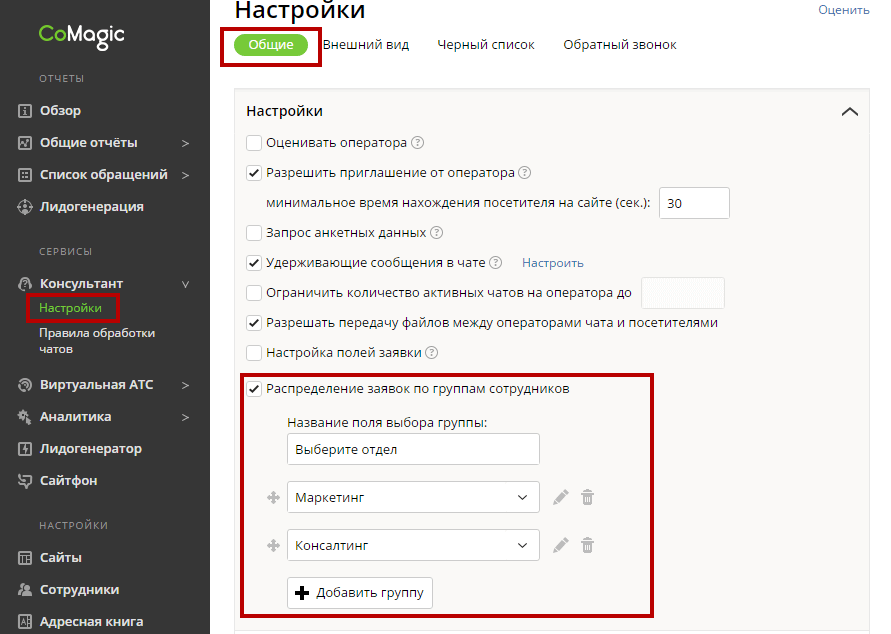Open the Маркетинг group dropdown
Image resolution: width=891 pixels, height=634 pixels.
pyautogui.click(x=412, y=497)
